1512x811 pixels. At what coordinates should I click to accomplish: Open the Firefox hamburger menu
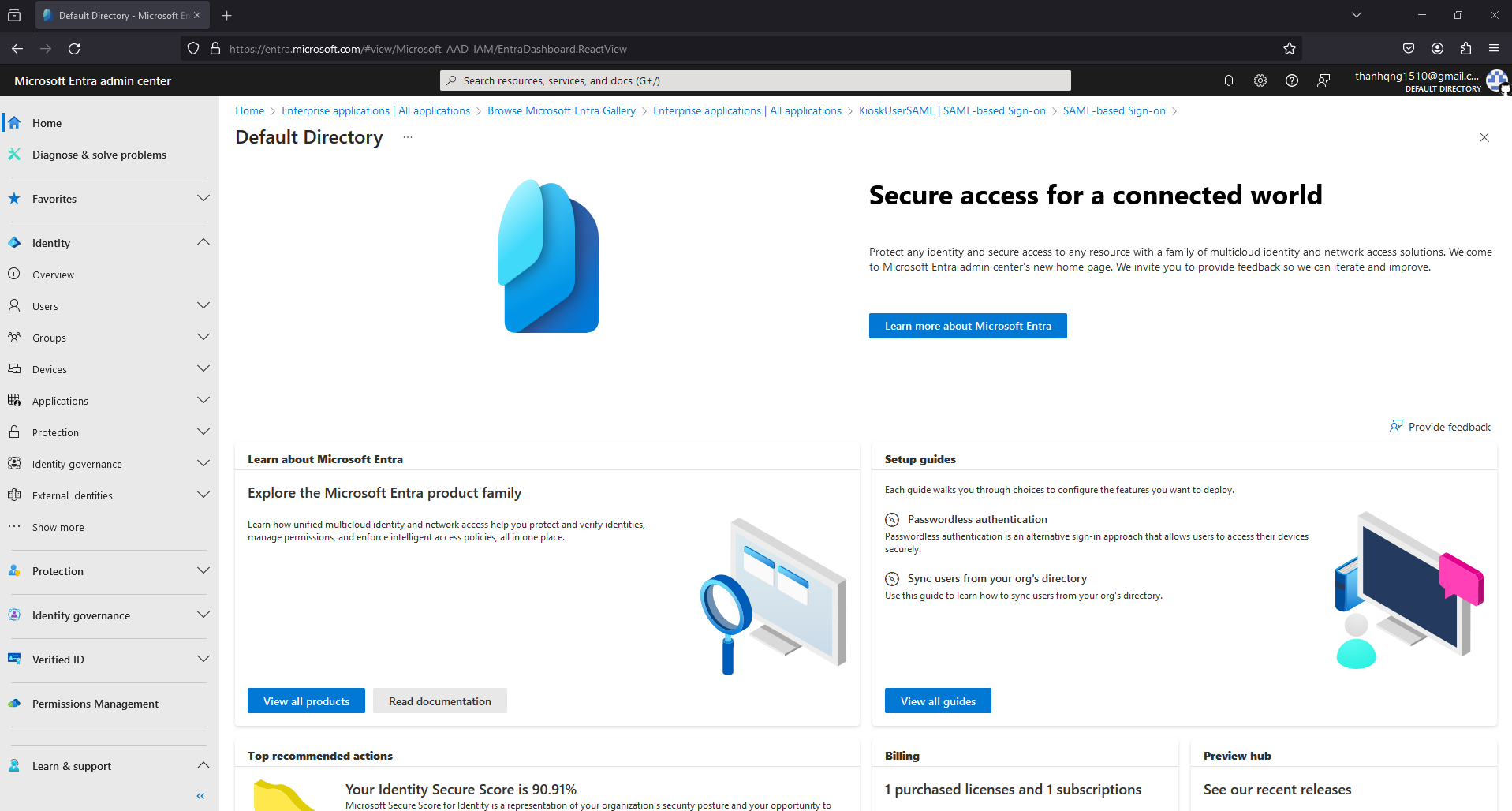(1494, 49)
